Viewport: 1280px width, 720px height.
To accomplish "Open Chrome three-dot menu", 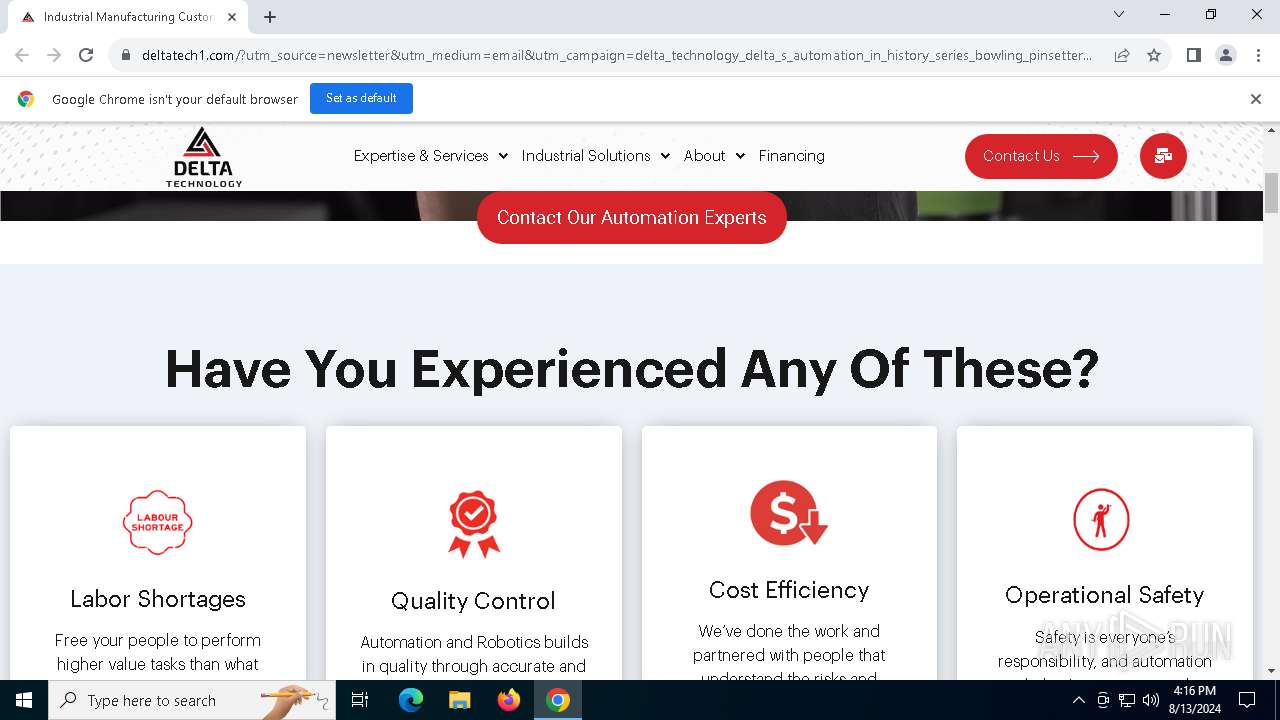I will (x=1258, y=55).
